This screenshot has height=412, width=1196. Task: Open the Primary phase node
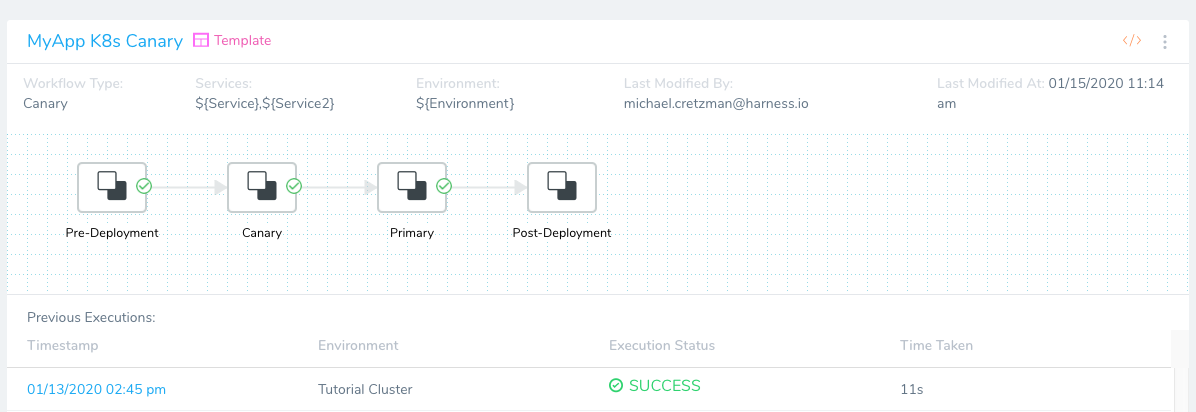pyautogui.click(x=411, y=187)
